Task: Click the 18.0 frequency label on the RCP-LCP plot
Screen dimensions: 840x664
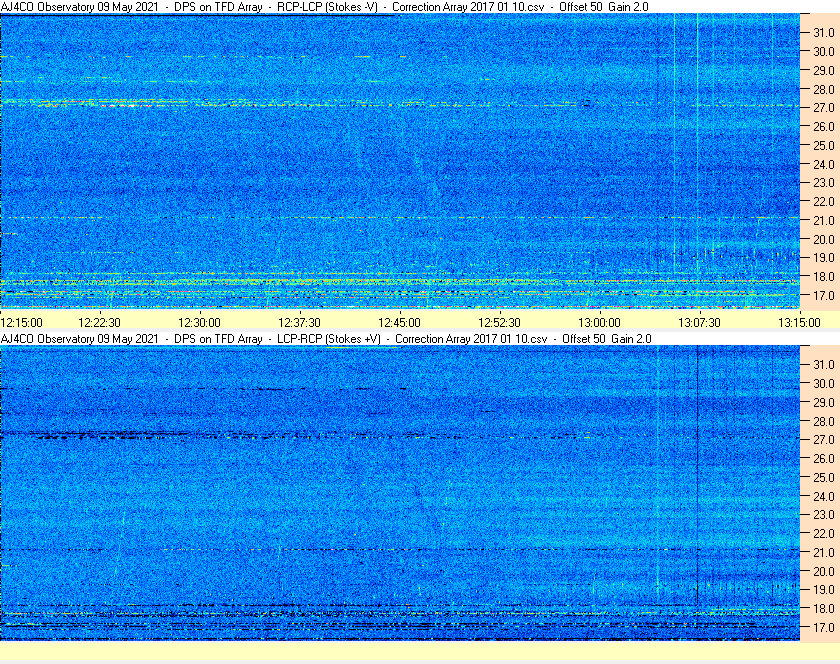Action: (x=824, y=277)
